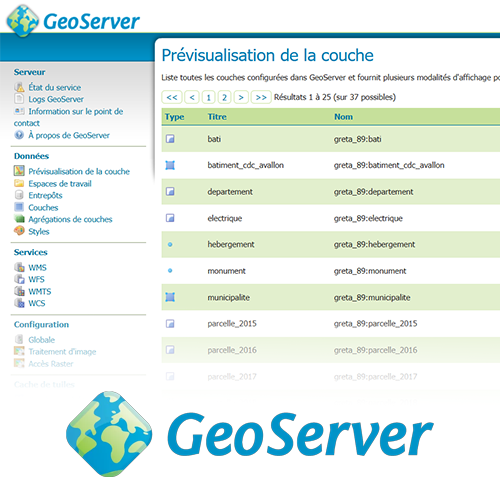Screen dimensions: 500x500
Task: Click the type icon in the bati row
Action: pyautogui.click(x=170, y=139)
